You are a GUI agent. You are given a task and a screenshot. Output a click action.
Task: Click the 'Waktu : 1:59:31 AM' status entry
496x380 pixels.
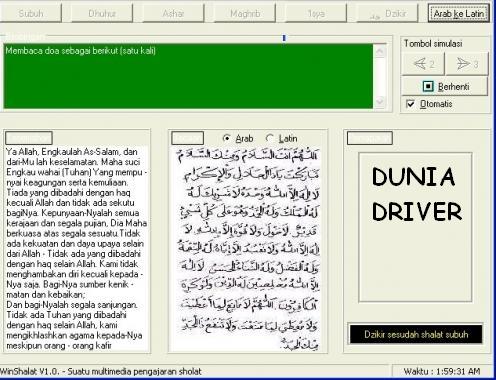click(442, 371)
